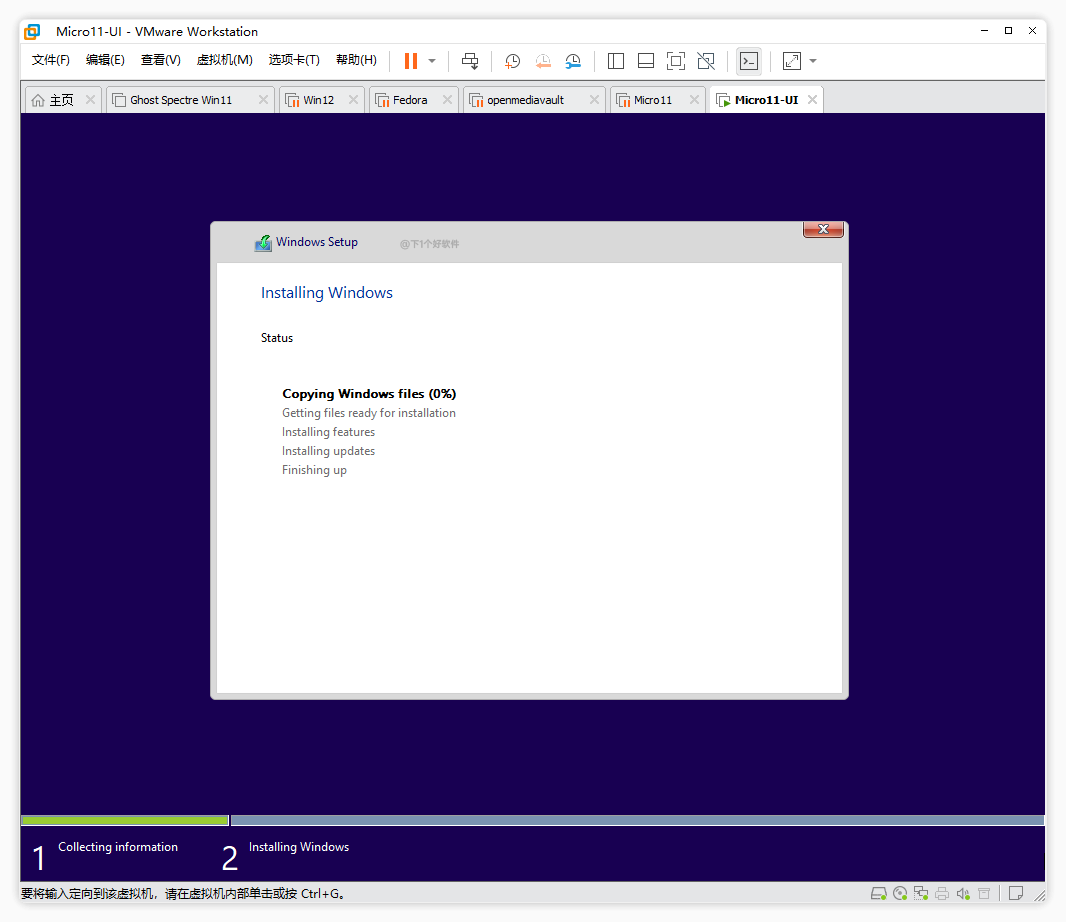Switch to the Fedora tab
The width and height of the screenshot is (1066, 922).
[409, 100]
